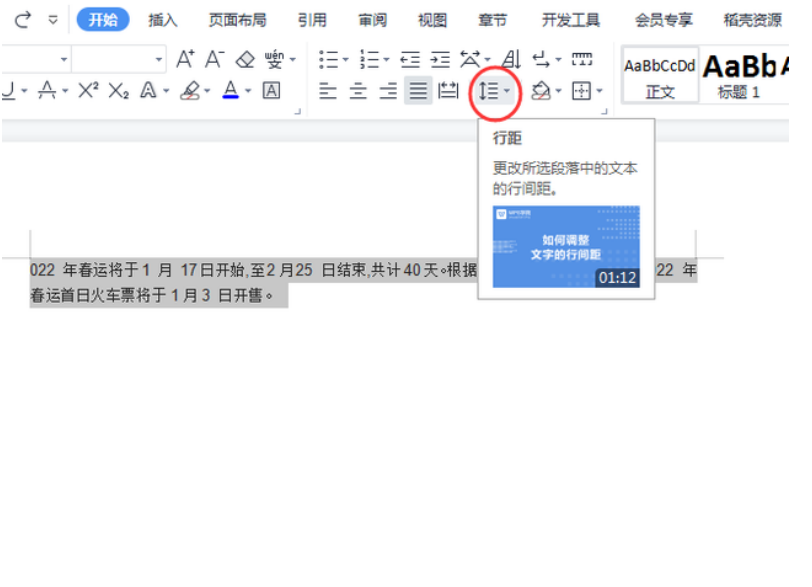Apply the 正文 style
The image size is (812, 587).
[x=660, y=76]
